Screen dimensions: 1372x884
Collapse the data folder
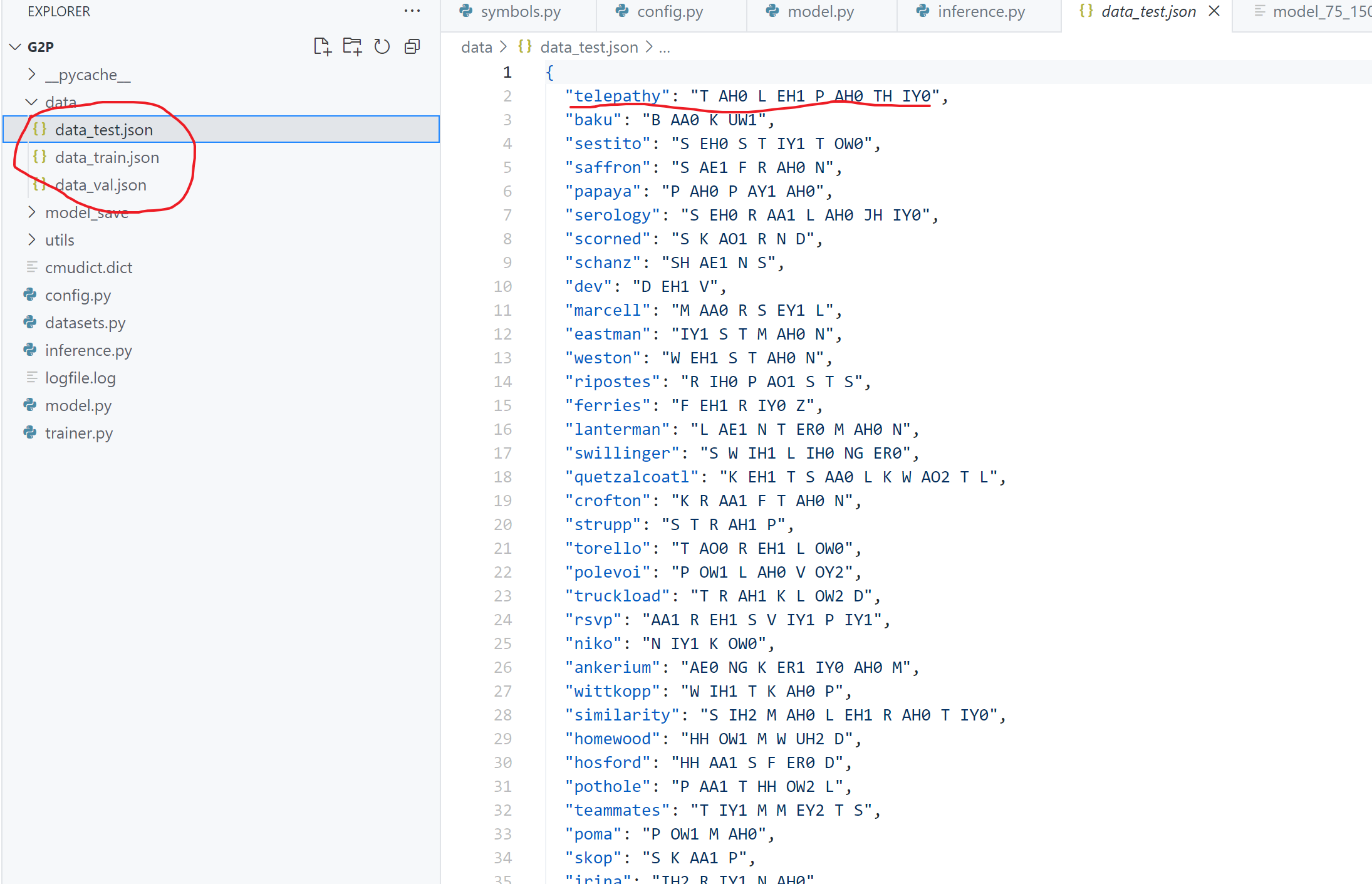coord(32,102)
